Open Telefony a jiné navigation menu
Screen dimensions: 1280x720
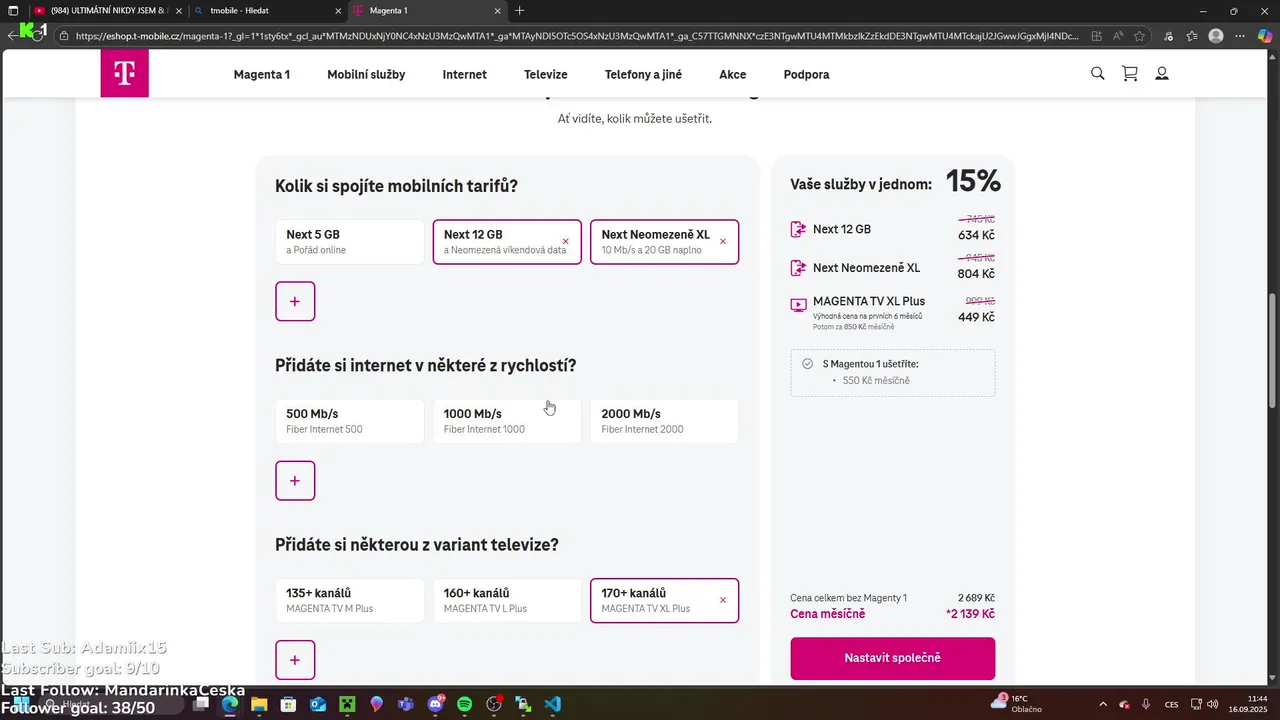click(643, 74)
